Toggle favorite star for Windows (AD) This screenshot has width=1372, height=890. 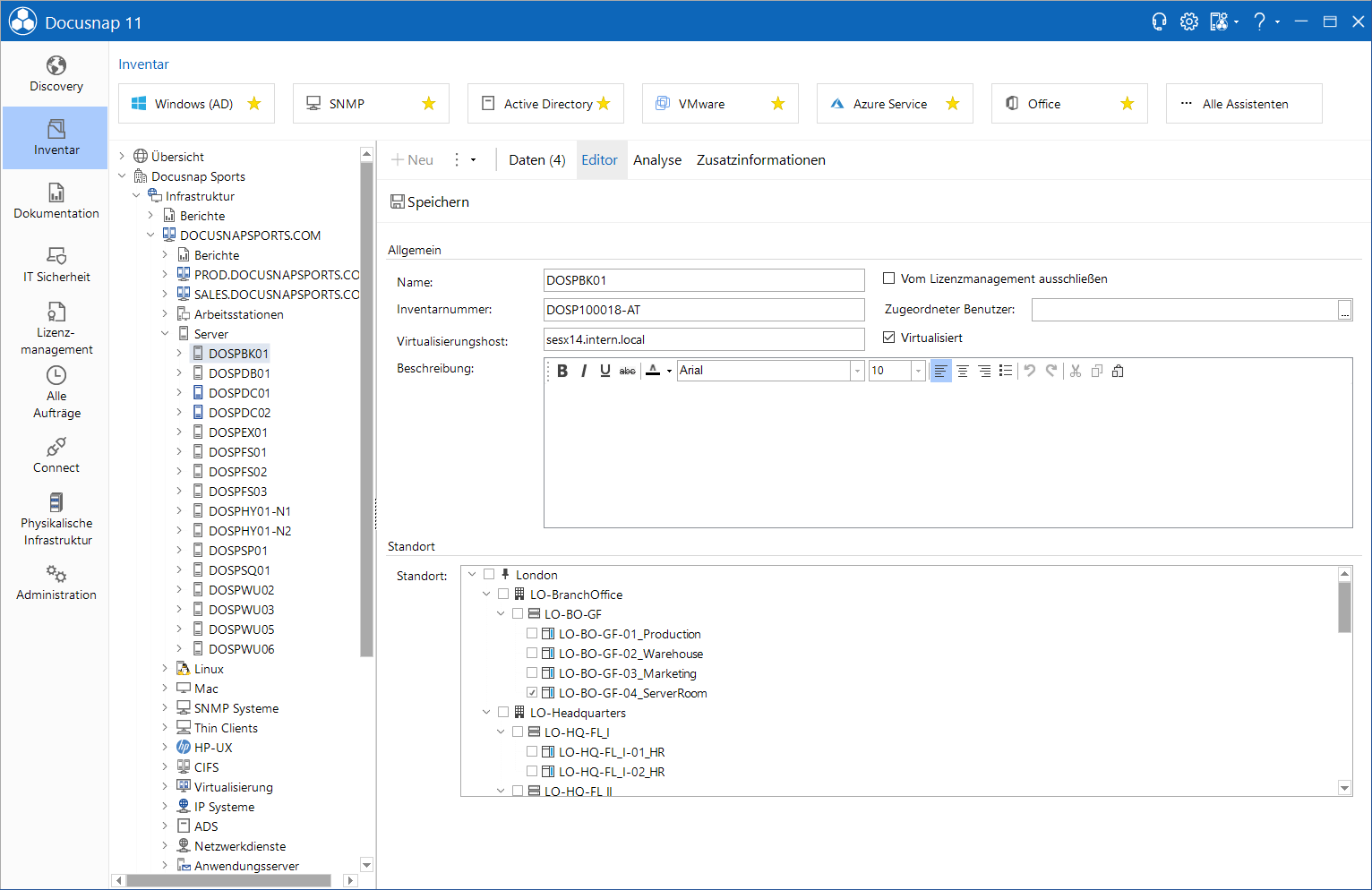pyautogui.click(x=254, y=104)
